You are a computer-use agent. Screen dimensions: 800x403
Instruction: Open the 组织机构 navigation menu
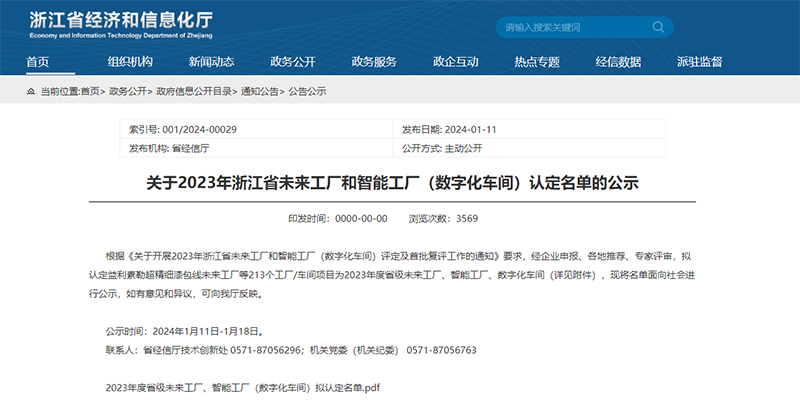tap(130, 62)
